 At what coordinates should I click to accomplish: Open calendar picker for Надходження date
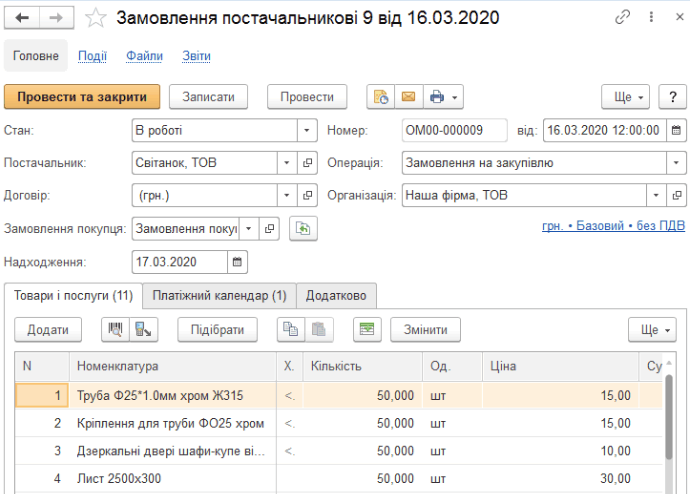click(237, 262)
